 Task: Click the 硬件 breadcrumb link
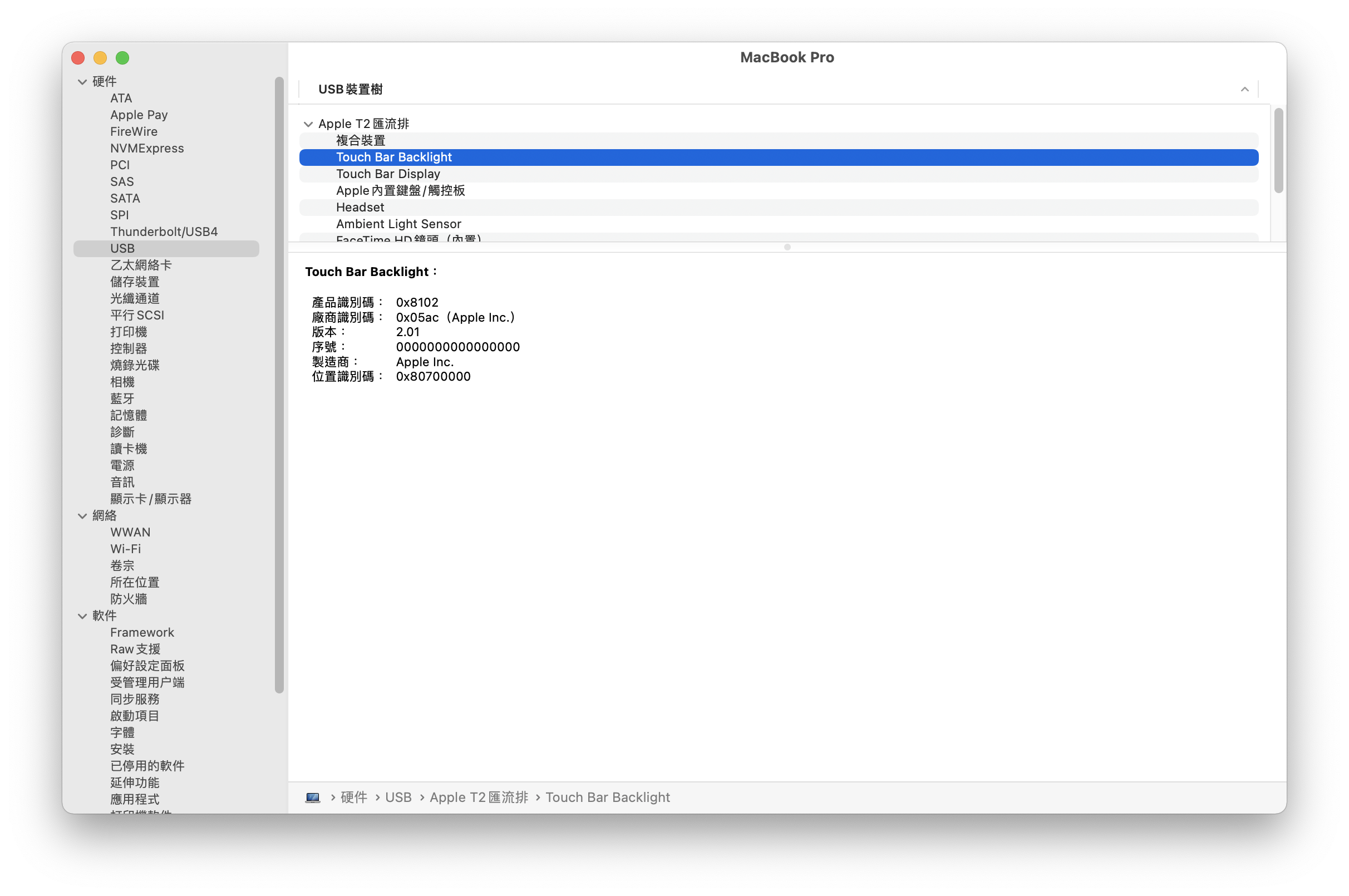(x=353, y=797)
